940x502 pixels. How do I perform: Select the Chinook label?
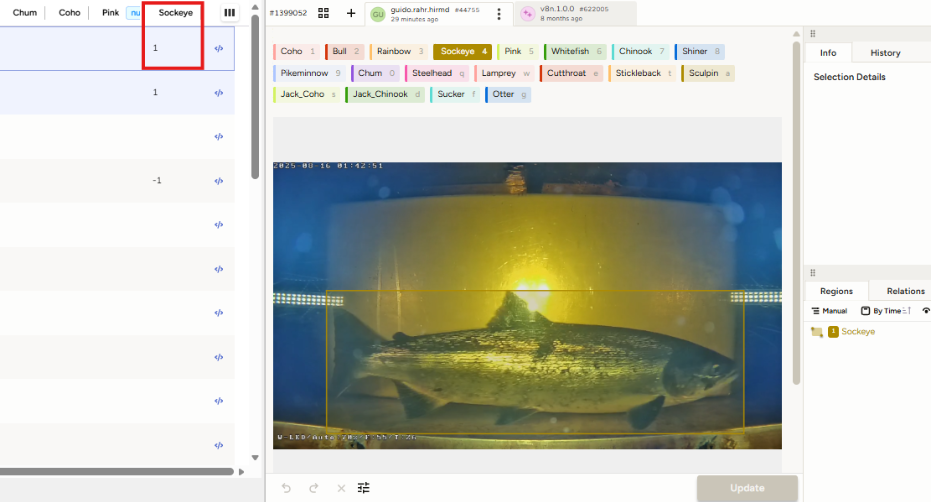point(640,52)
